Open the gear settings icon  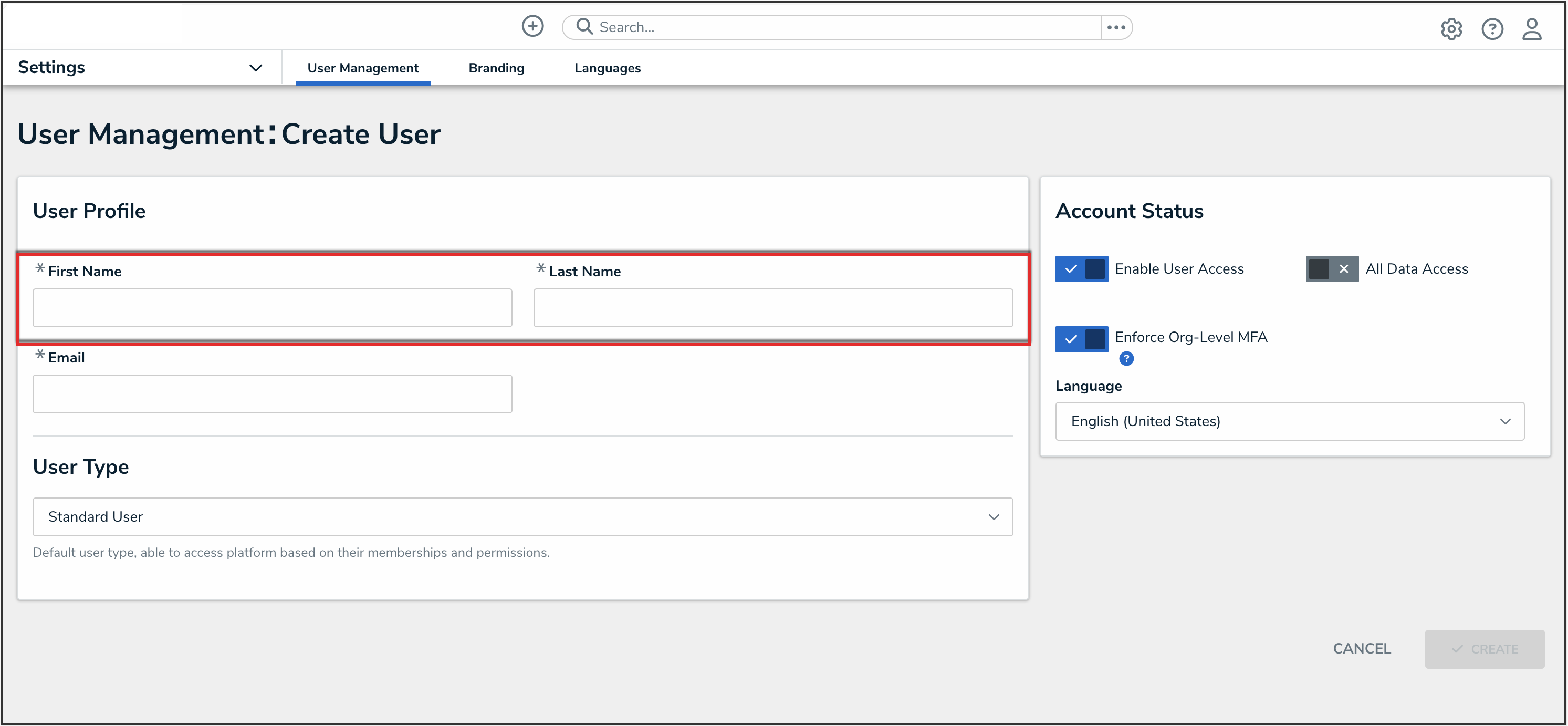(x=1451, y=28)
